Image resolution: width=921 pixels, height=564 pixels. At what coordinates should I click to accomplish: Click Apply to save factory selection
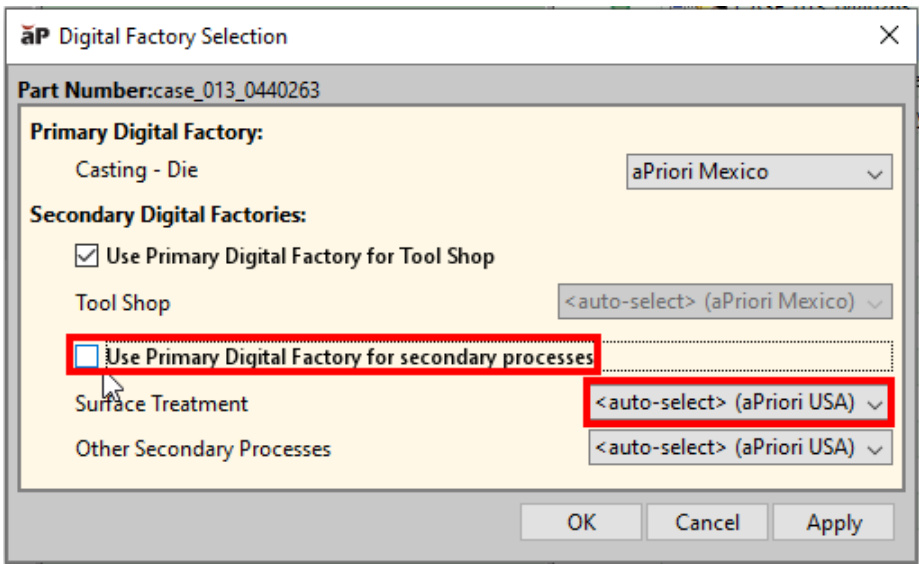833,523
